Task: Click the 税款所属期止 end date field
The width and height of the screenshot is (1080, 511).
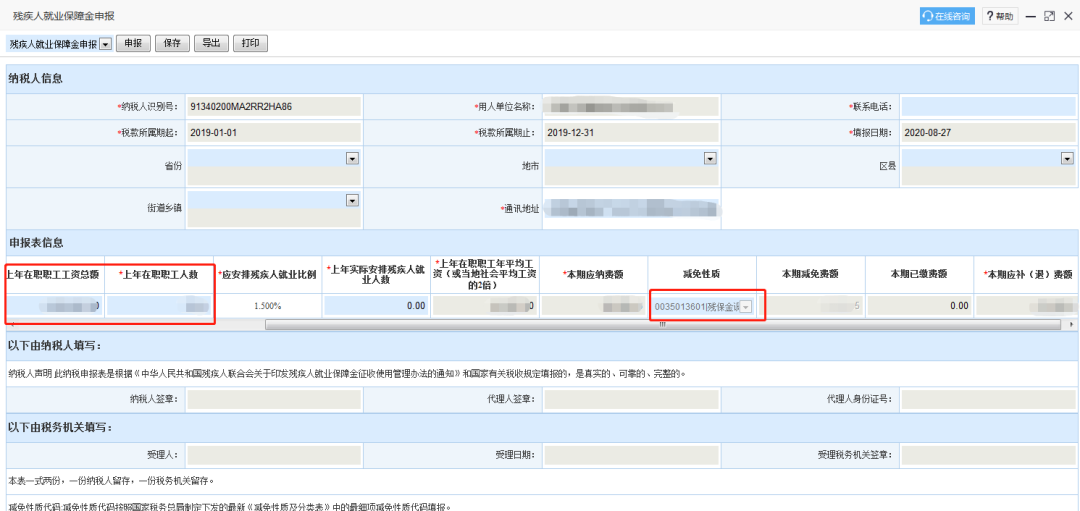Action: pyautogui.click(x=630, y=133)
